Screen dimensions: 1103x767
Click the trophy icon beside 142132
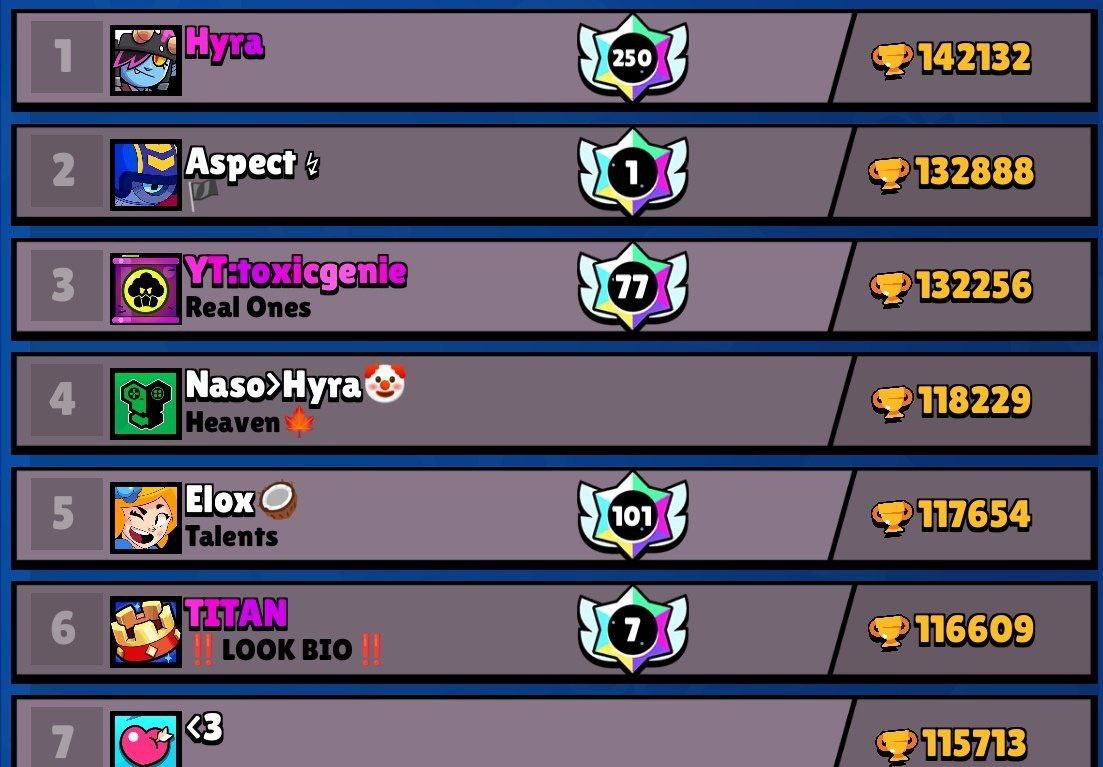coord(893,59)
